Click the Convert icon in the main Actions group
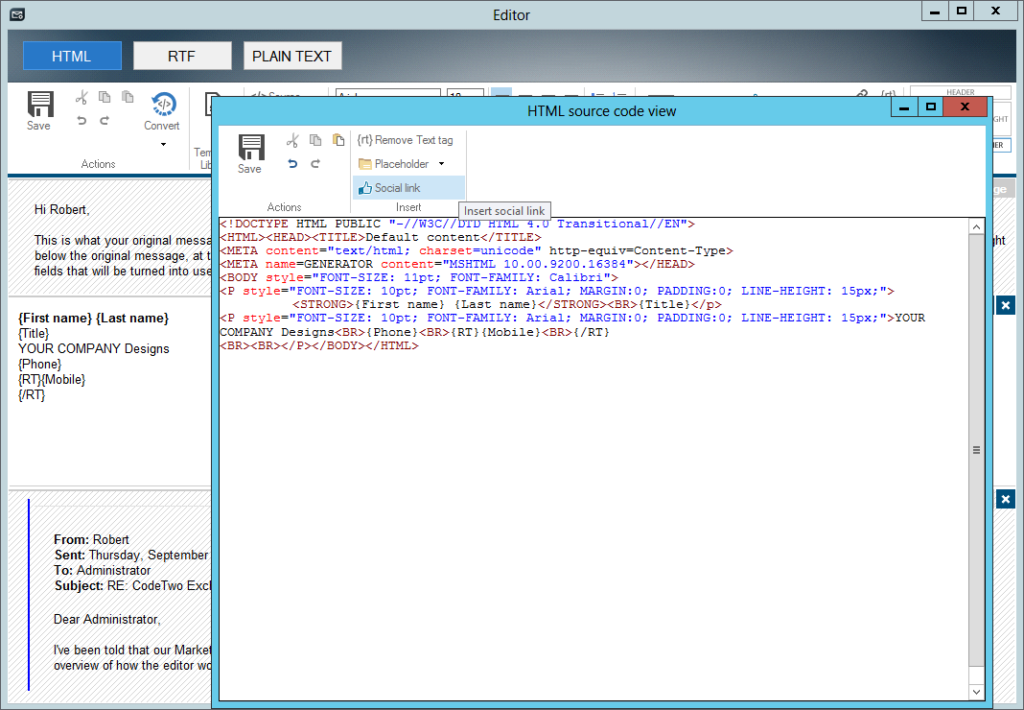 (x=162, y=105)
